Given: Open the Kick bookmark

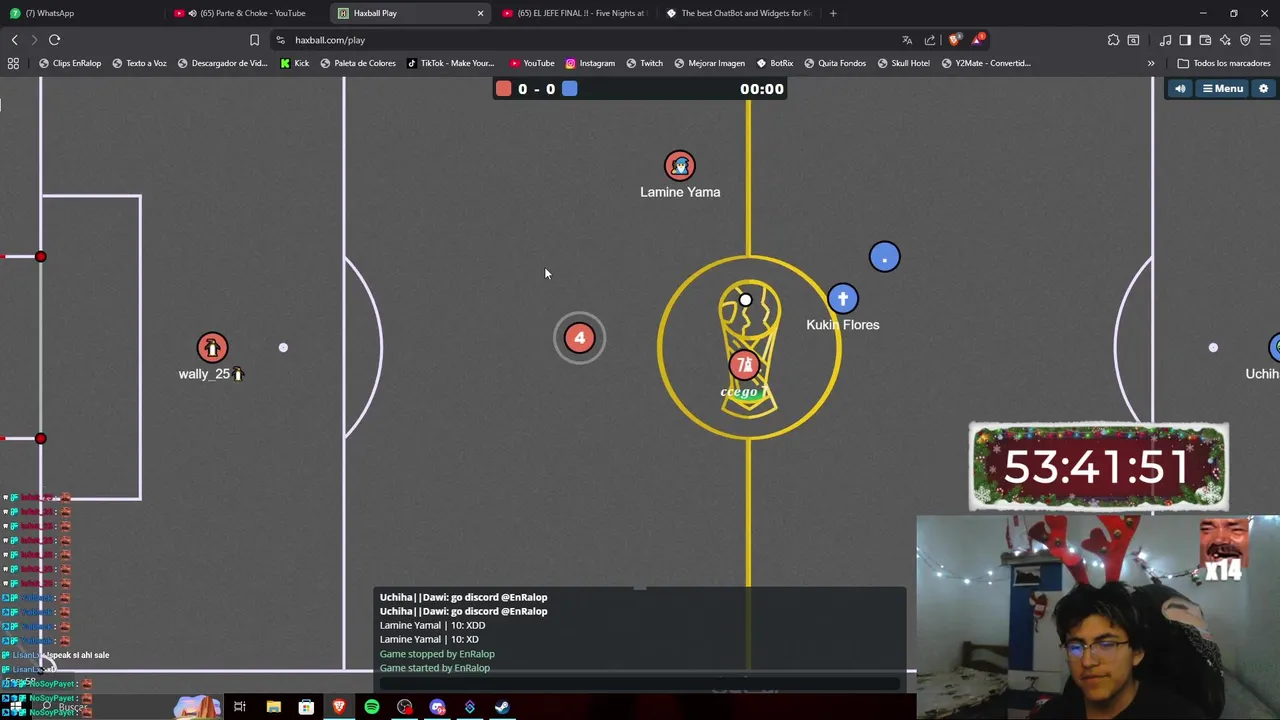Looking at the screenshot, I should pos(295,63).
